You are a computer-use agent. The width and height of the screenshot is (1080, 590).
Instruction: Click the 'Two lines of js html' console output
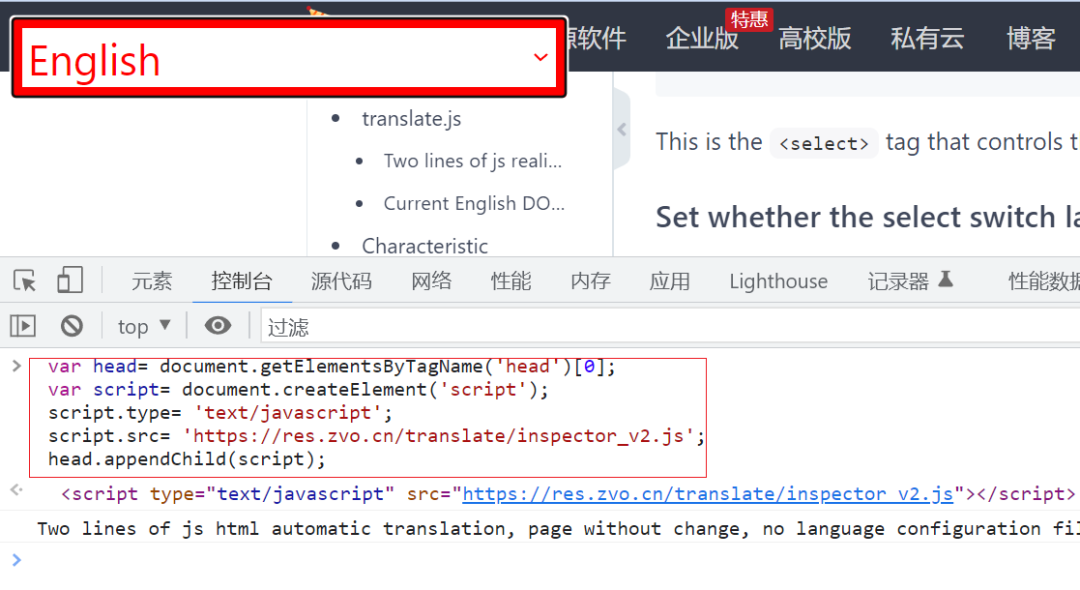pos(559,529)
